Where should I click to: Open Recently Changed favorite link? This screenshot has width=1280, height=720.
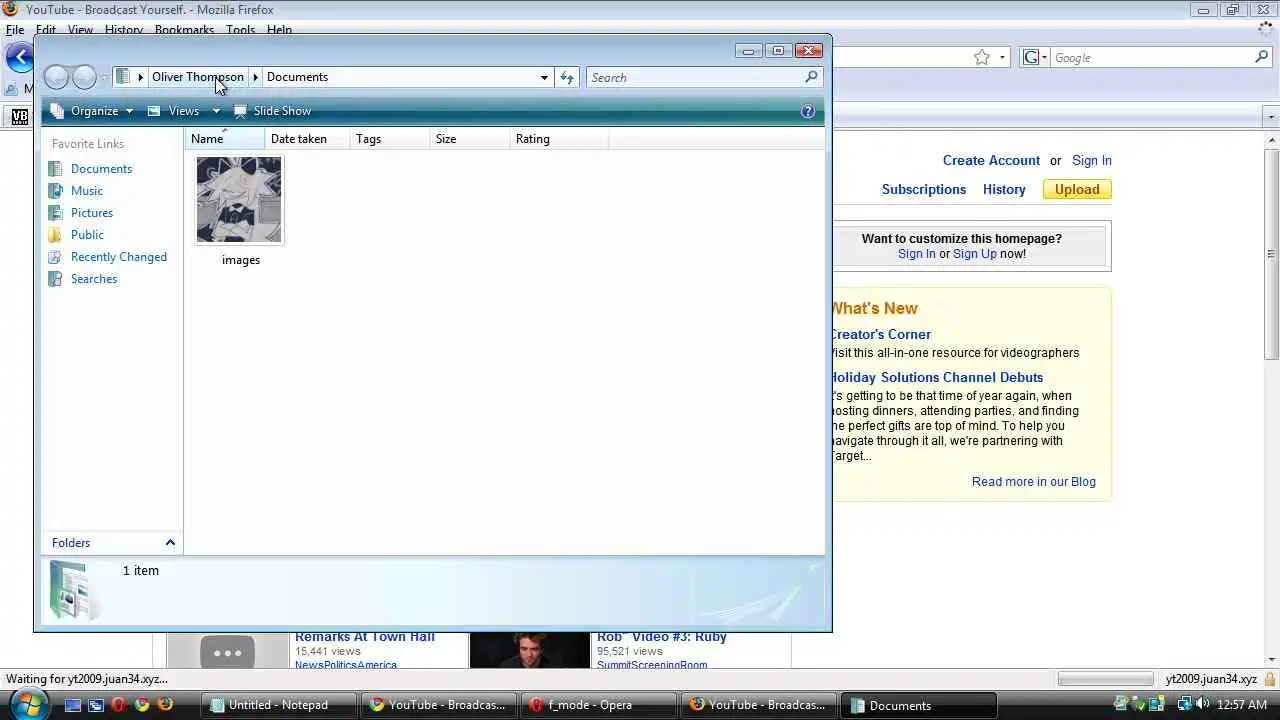119,257
